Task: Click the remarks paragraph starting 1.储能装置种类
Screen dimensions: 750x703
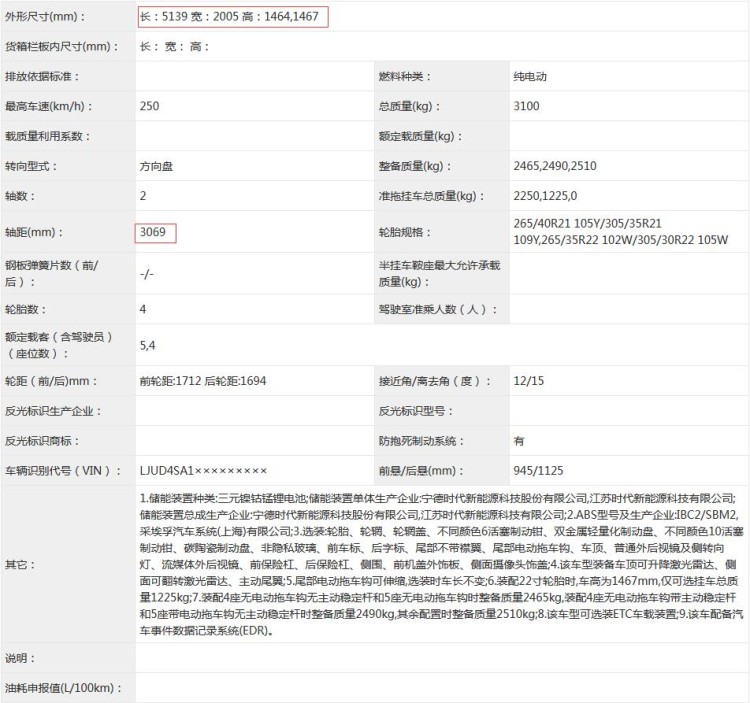Action: [x=441, y=565]
